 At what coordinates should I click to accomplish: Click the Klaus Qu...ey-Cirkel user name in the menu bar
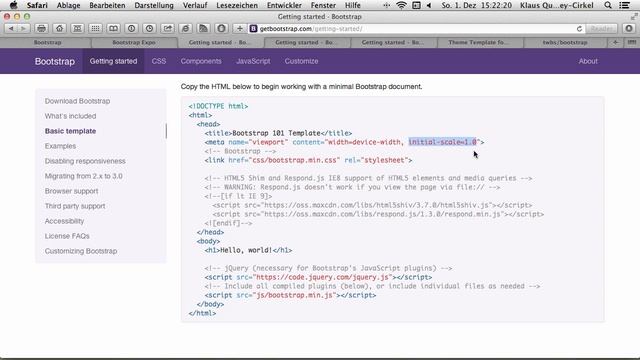coord(557,5)
